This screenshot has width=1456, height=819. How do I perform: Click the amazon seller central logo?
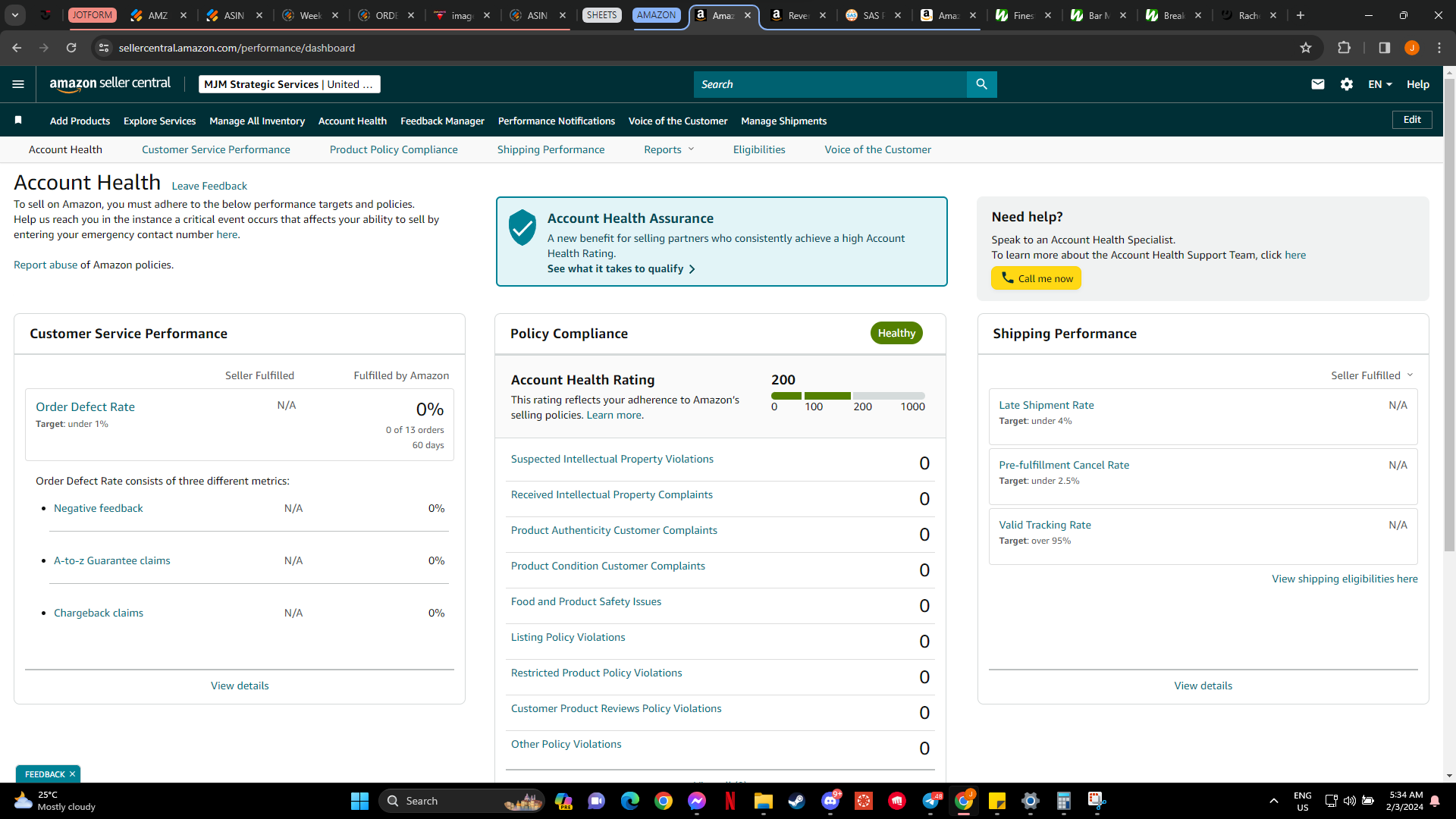click(x=110, y=84)
